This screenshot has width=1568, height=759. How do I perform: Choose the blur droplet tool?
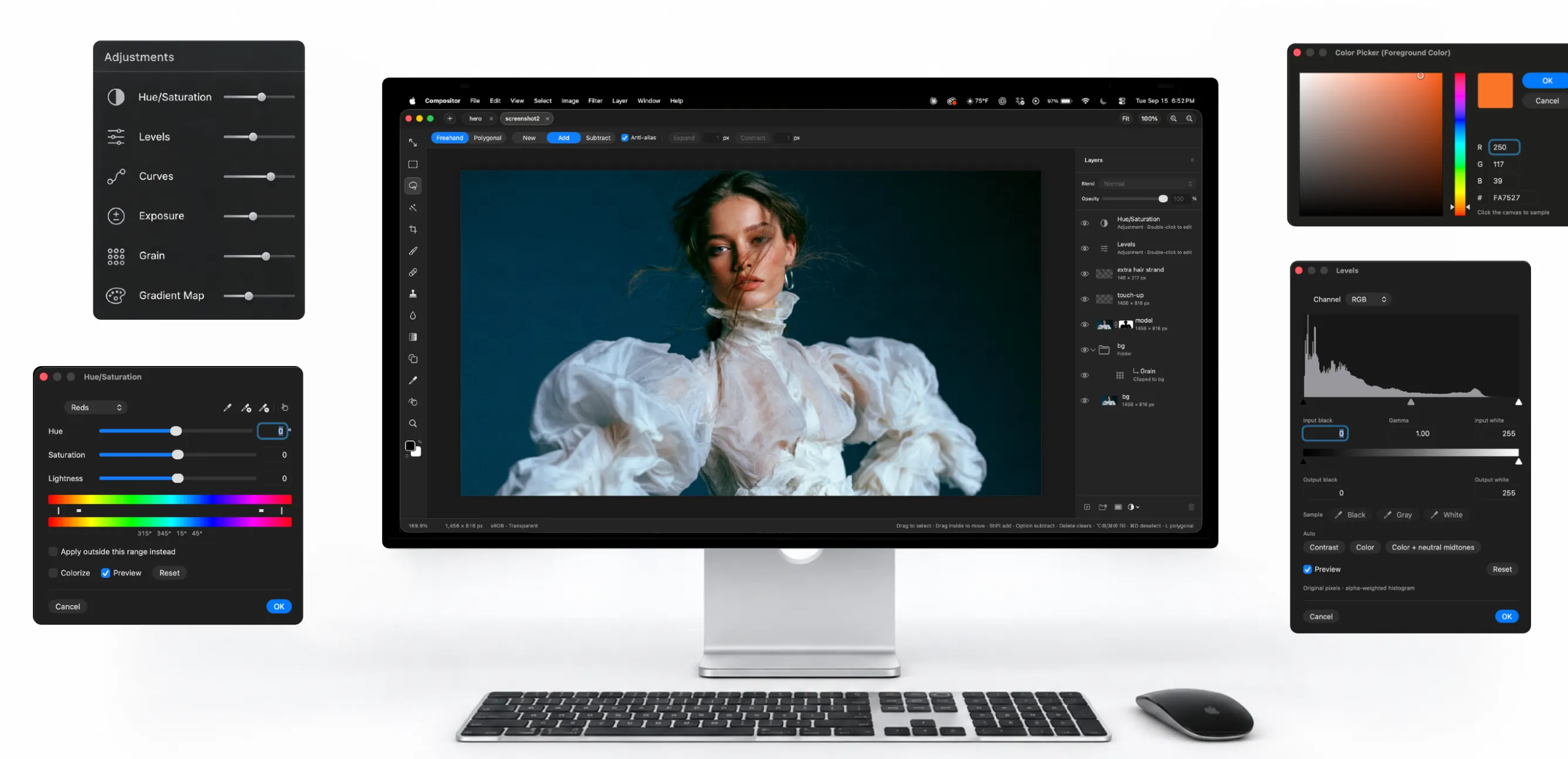(x=413, y=315)
